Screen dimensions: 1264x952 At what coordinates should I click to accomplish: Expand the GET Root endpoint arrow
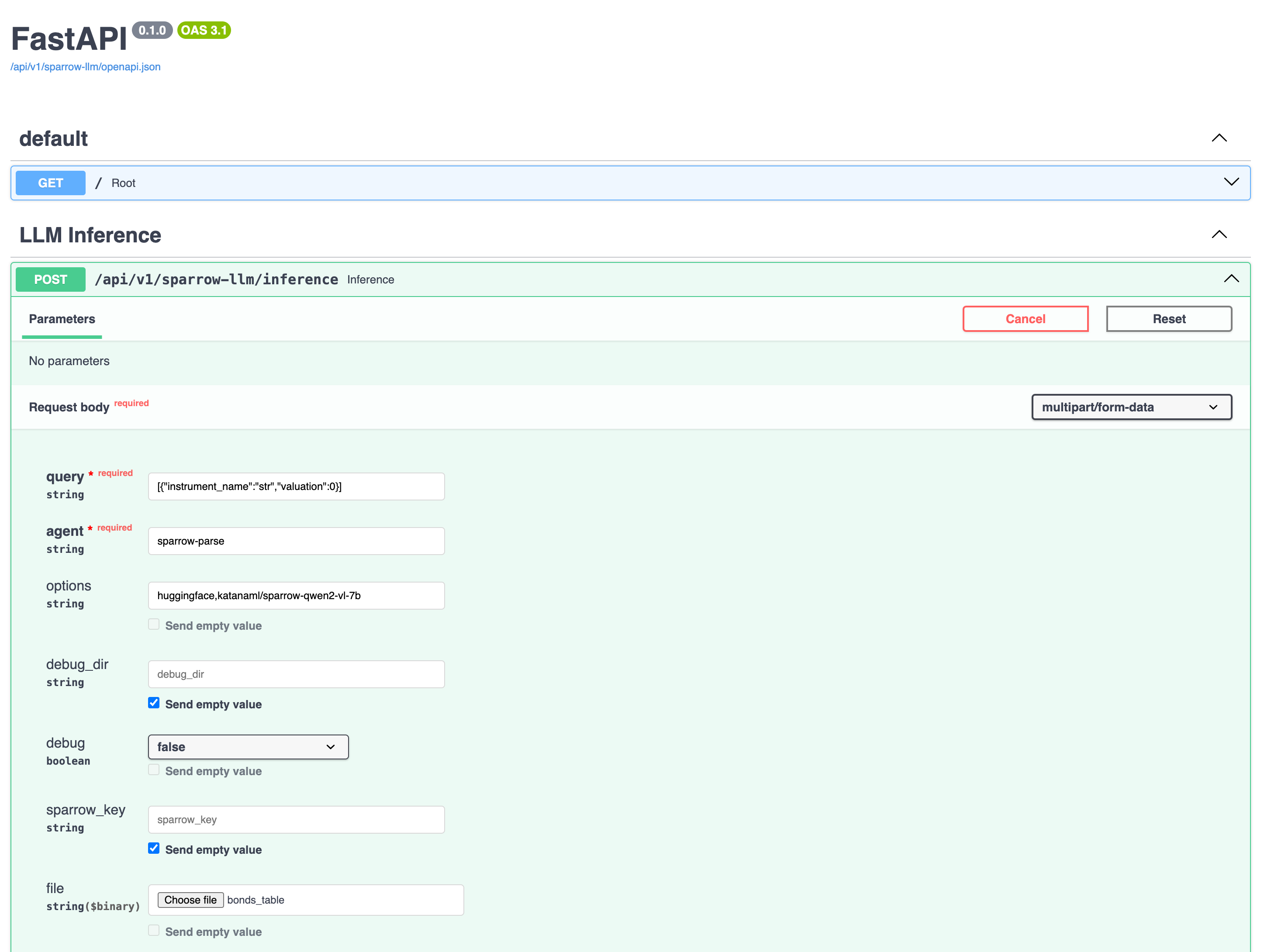(x=1231, y=182)
